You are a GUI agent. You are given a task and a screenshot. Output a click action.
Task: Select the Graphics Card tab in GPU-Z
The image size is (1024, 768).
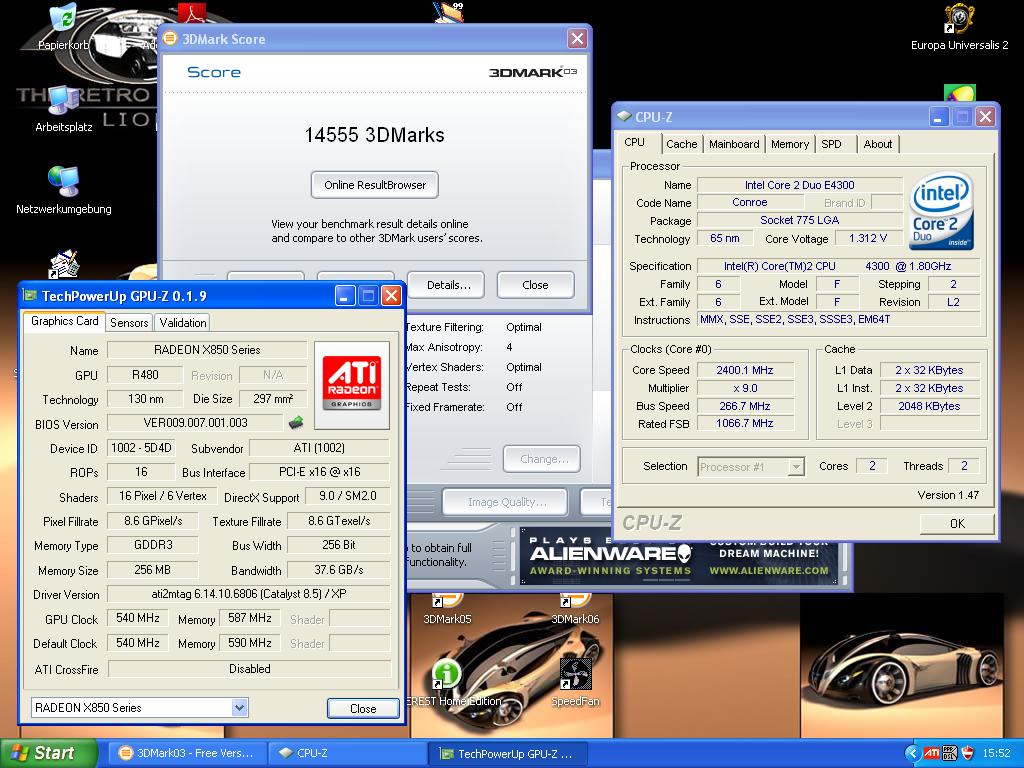(64, 321)
